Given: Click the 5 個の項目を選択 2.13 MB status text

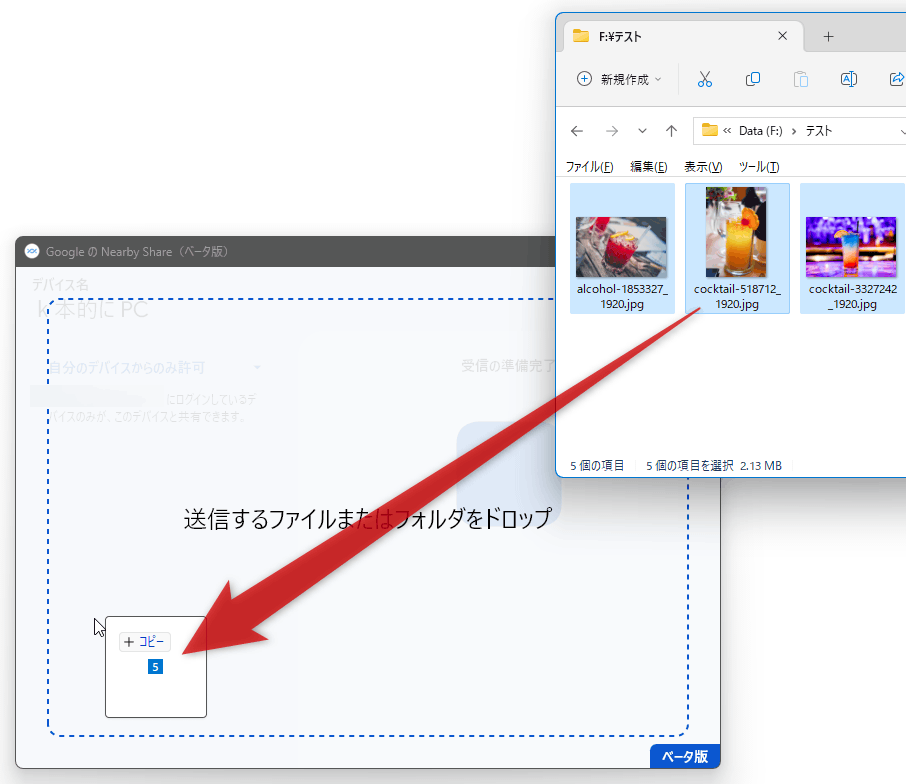Looking at the screenshot, I should tap(714, 466).
